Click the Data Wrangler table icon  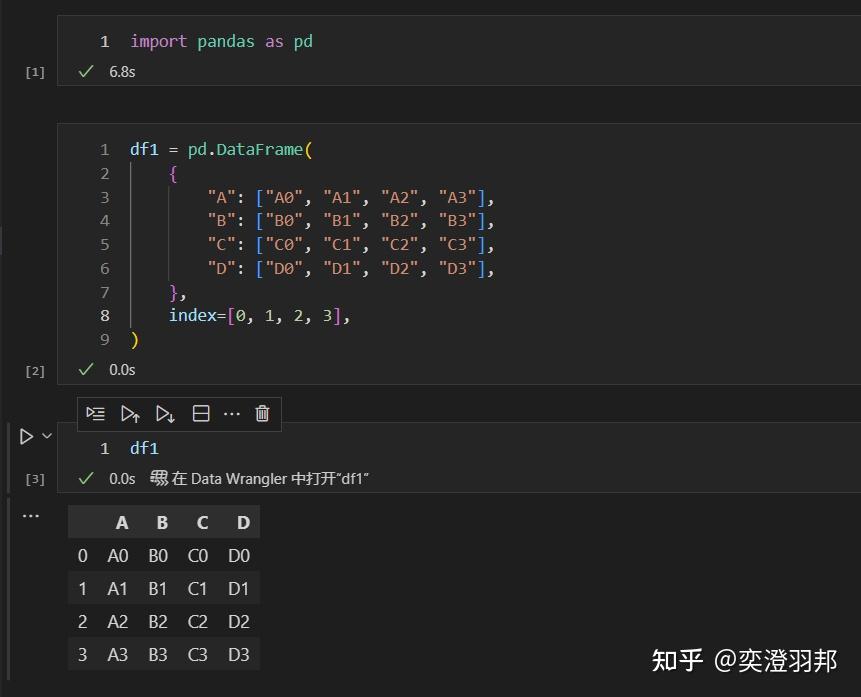coord(159,478)
